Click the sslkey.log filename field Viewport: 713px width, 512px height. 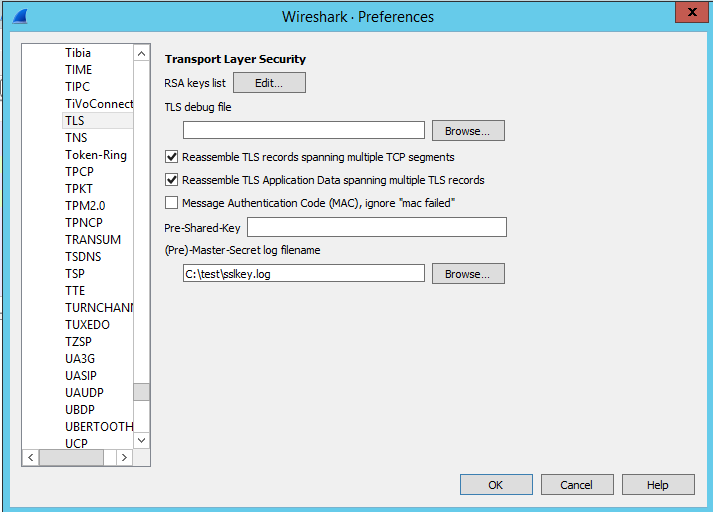tap(304, 274)
